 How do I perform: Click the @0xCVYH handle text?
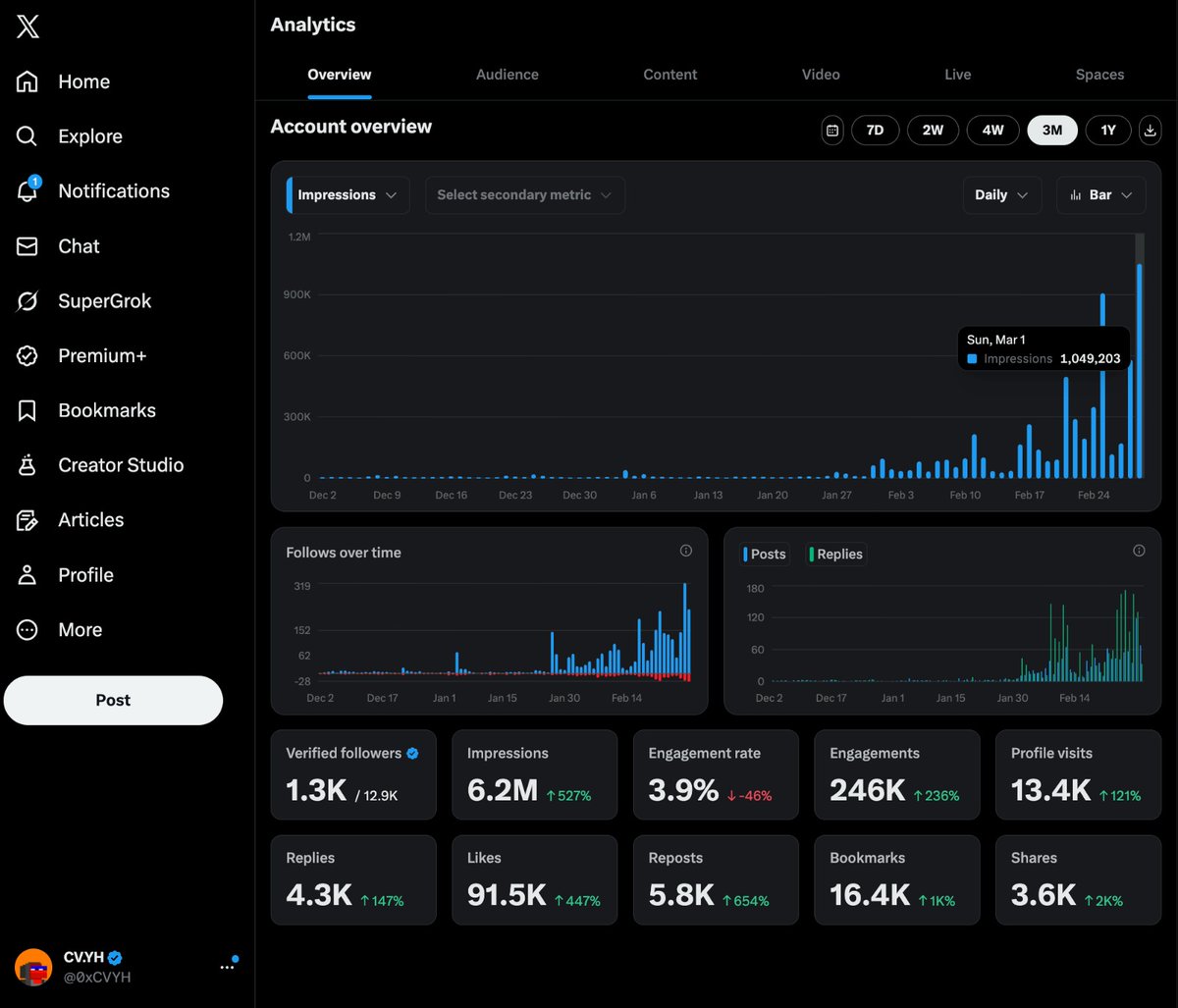coord(97,978)
